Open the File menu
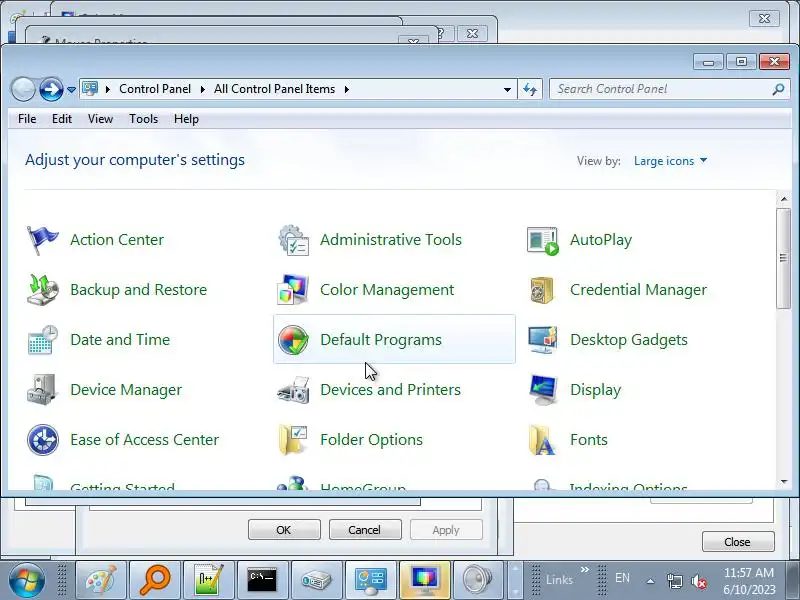This screenshot has width=800, height=600. tap(27, 119)
